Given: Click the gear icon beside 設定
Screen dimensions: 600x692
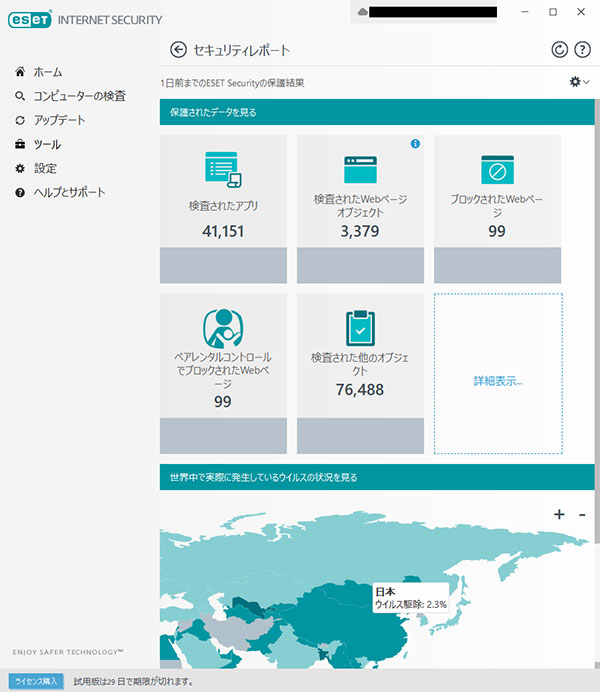Looking at the screenshot, I should (x=20, y=168).
